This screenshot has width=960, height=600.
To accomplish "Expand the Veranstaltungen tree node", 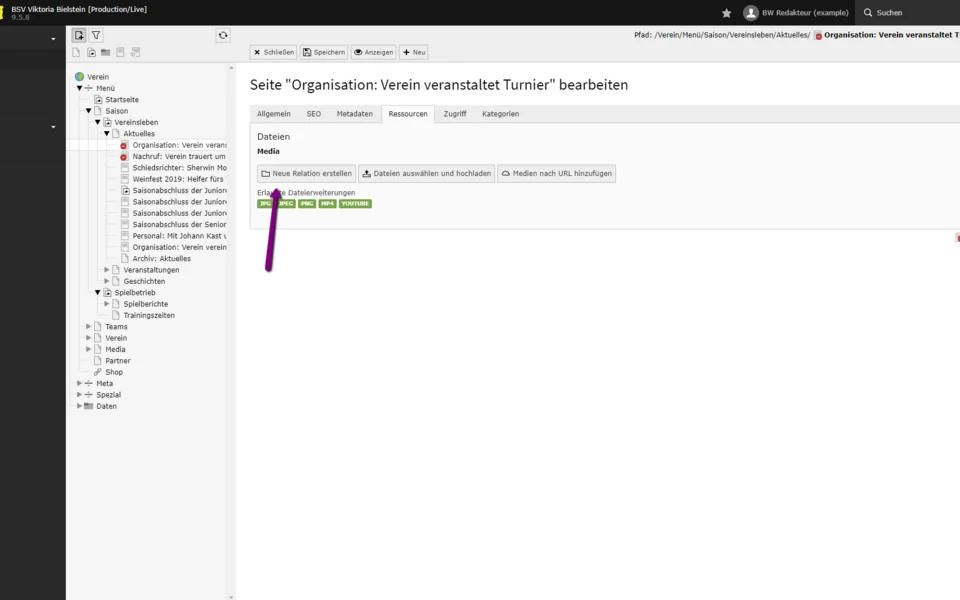I will 107,270.
